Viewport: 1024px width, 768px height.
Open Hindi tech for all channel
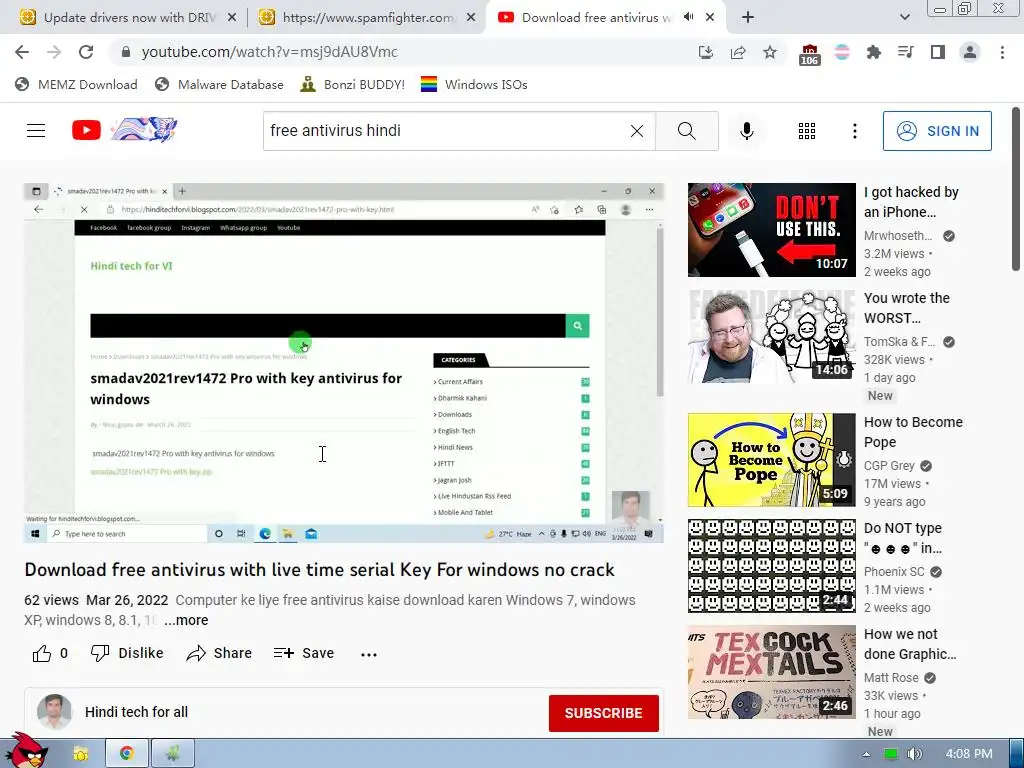coord(136,712)
